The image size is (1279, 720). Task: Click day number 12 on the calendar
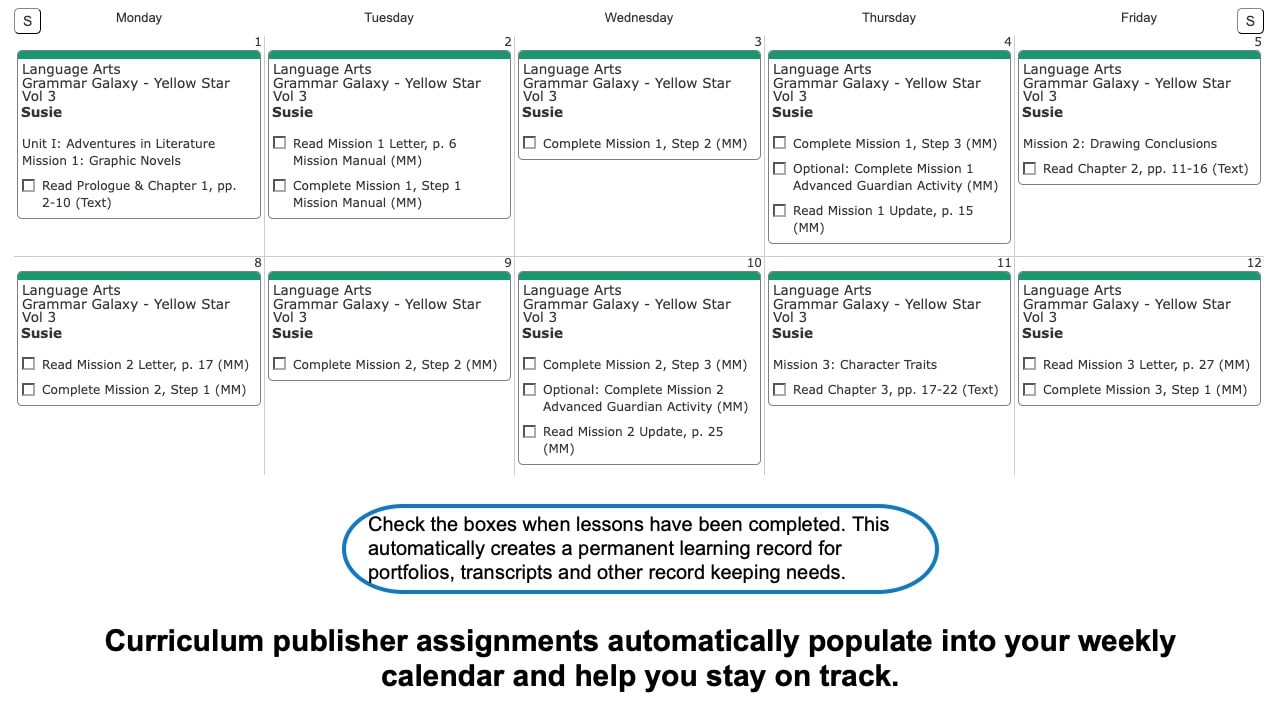(1254, 263)
